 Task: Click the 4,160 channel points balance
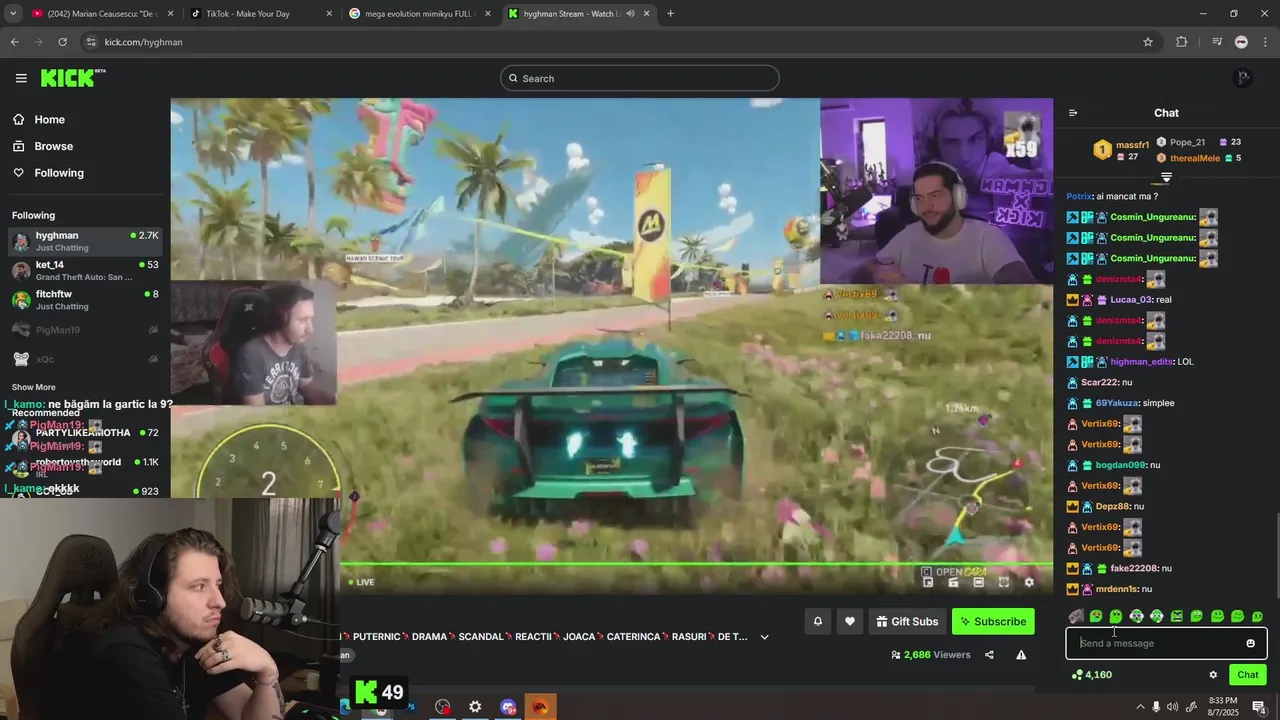coord(1092,675)
